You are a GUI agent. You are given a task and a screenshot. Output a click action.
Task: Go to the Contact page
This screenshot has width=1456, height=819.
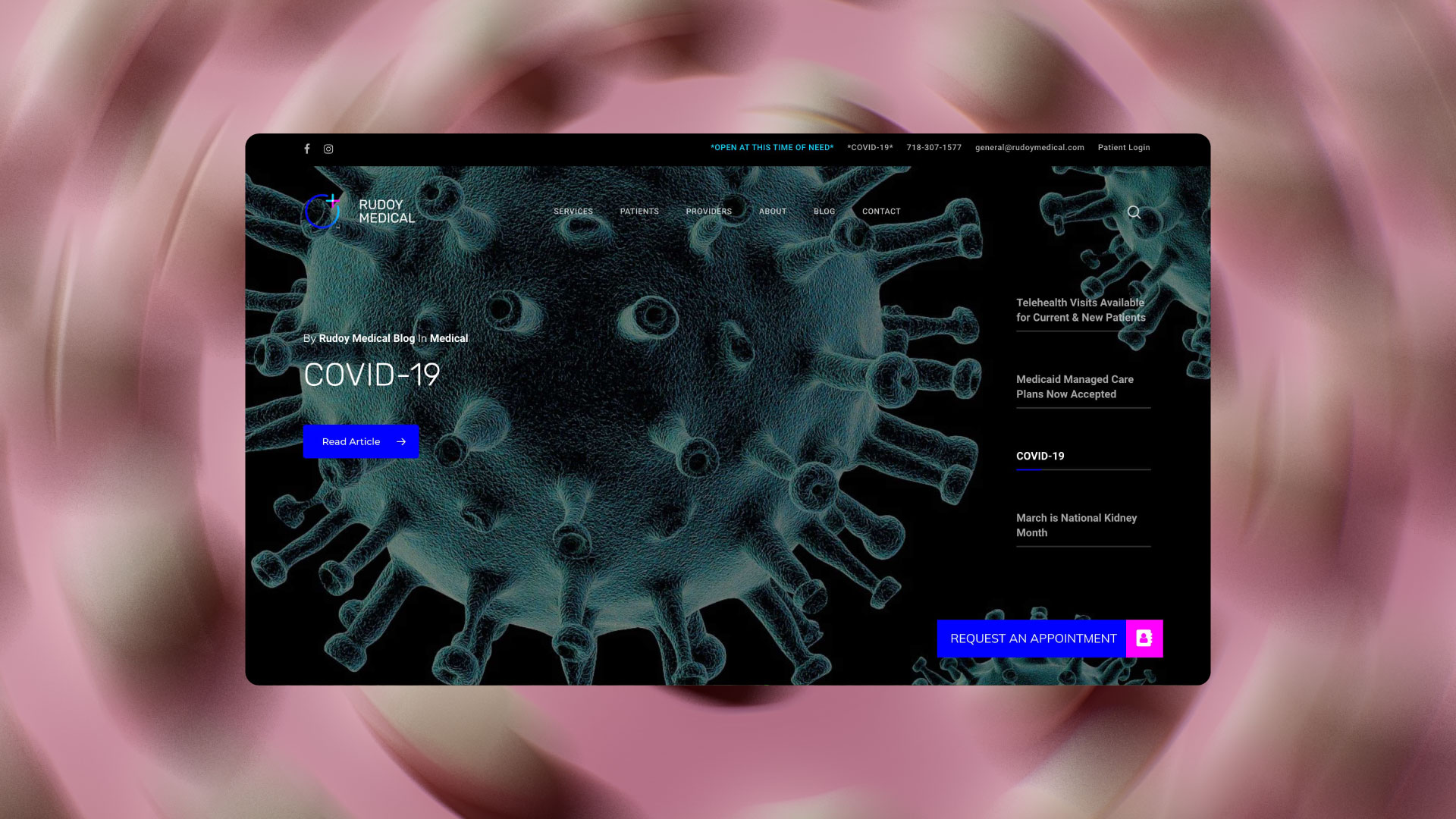pyautogui.click(x=881, y=212)
